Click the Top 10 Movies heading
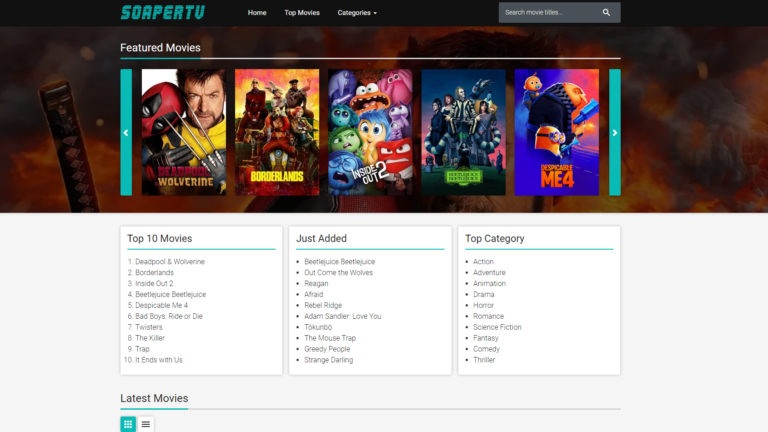Screen dimensions: 768x432 click(x=160, y=239)
